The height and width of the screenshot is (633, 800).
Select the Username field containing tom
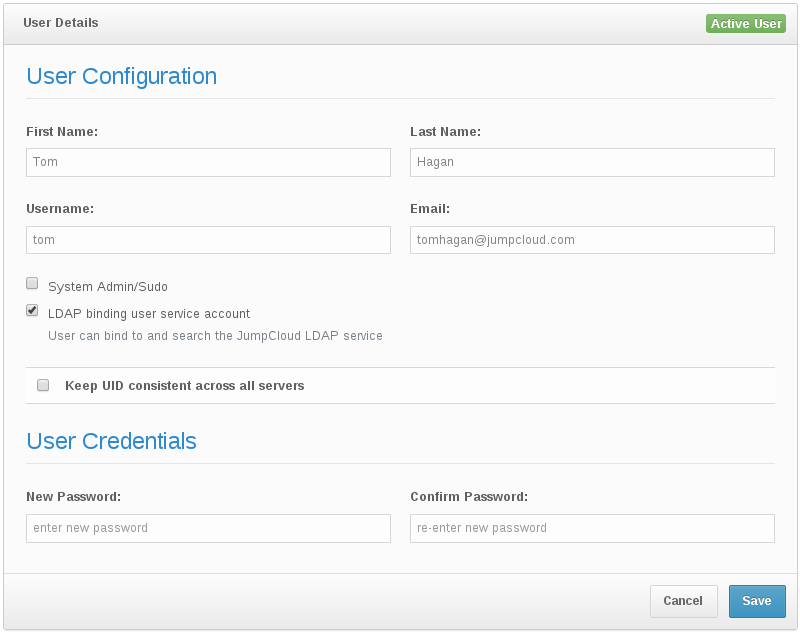click(x=208, y=240)
